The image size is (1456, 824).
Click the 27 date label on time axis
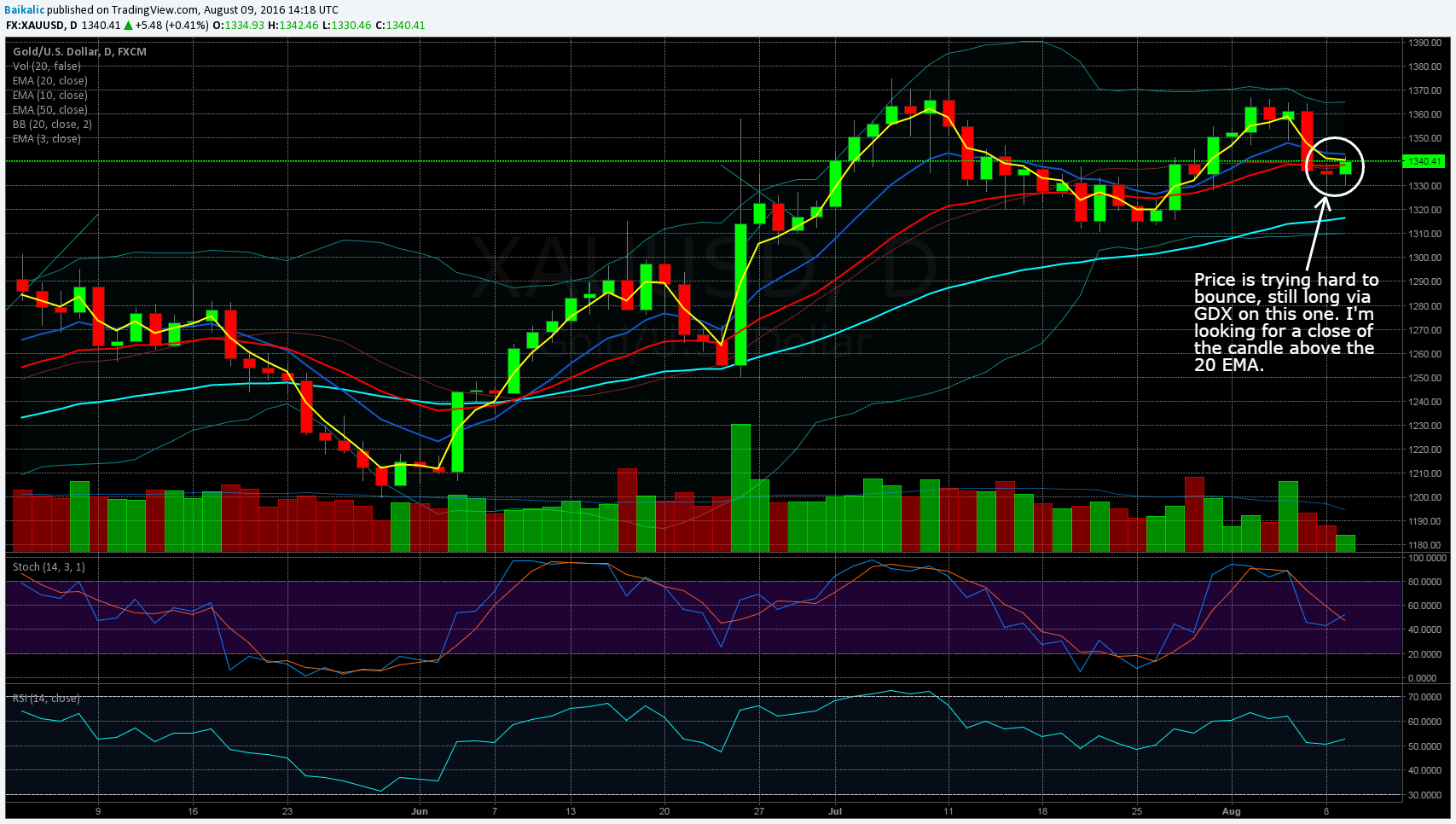click(759, 811)
